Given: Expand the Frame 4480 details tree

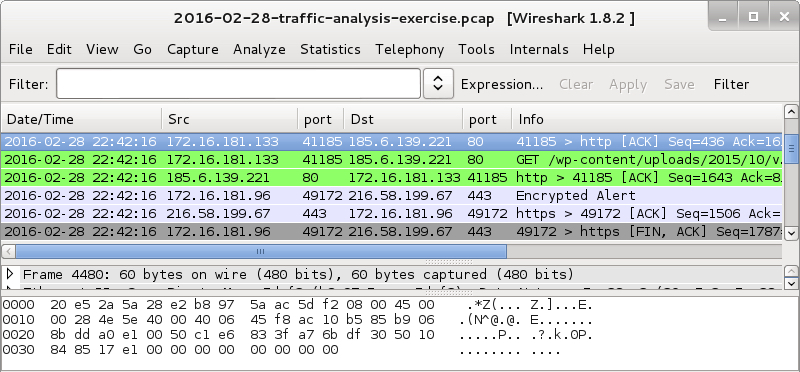Looking at the screenshot, I should coord(9,274).
